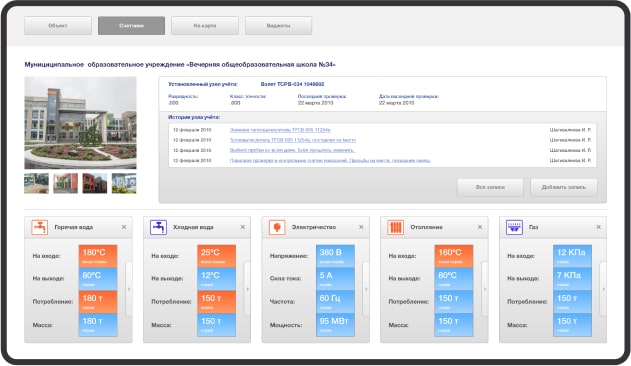
Task: Expand the Горячая вода side arrow
Action: point(129,289)
